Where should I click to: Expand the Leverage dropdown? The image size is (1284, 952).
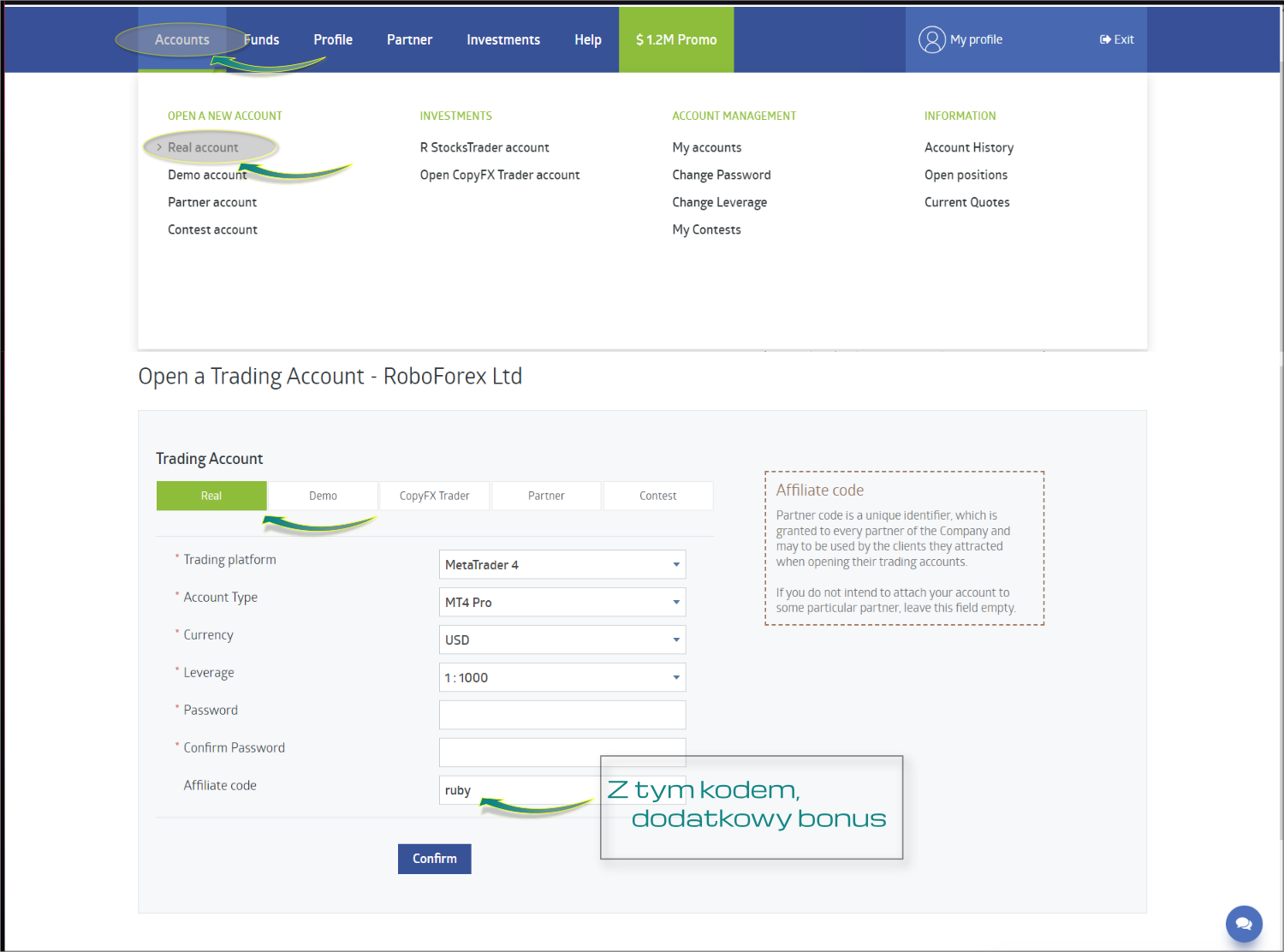tap(562, 677)
